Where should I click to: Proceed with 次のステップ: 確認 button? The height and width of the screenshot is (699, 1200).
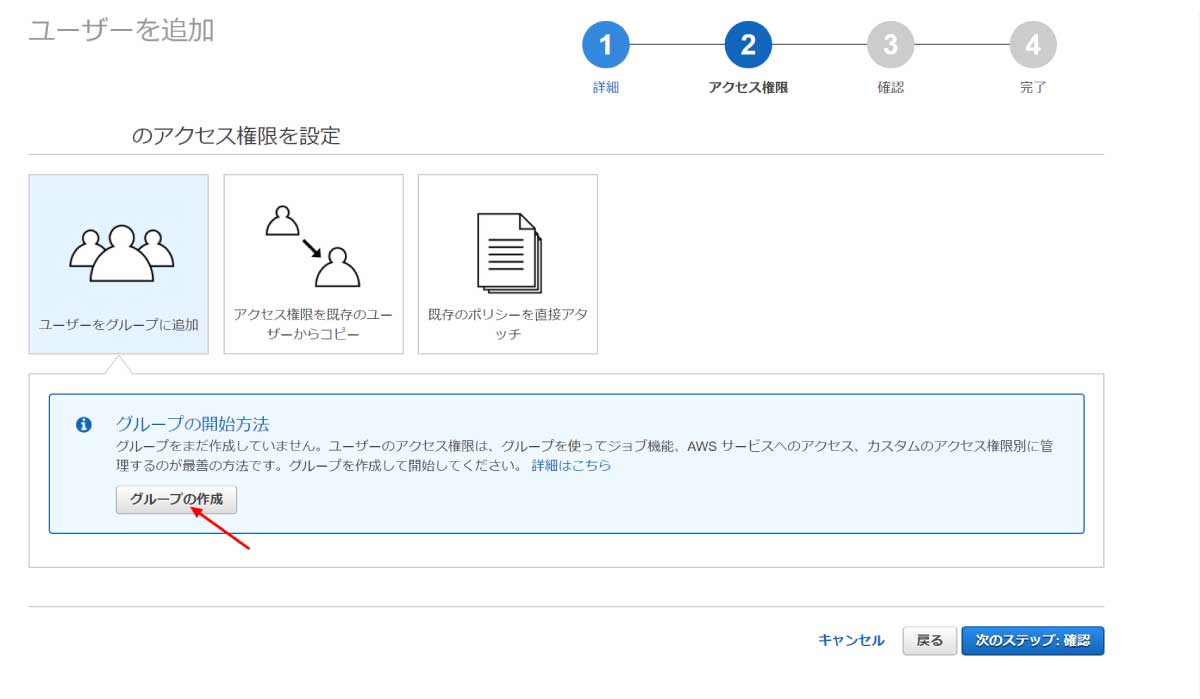point(1032,641)
